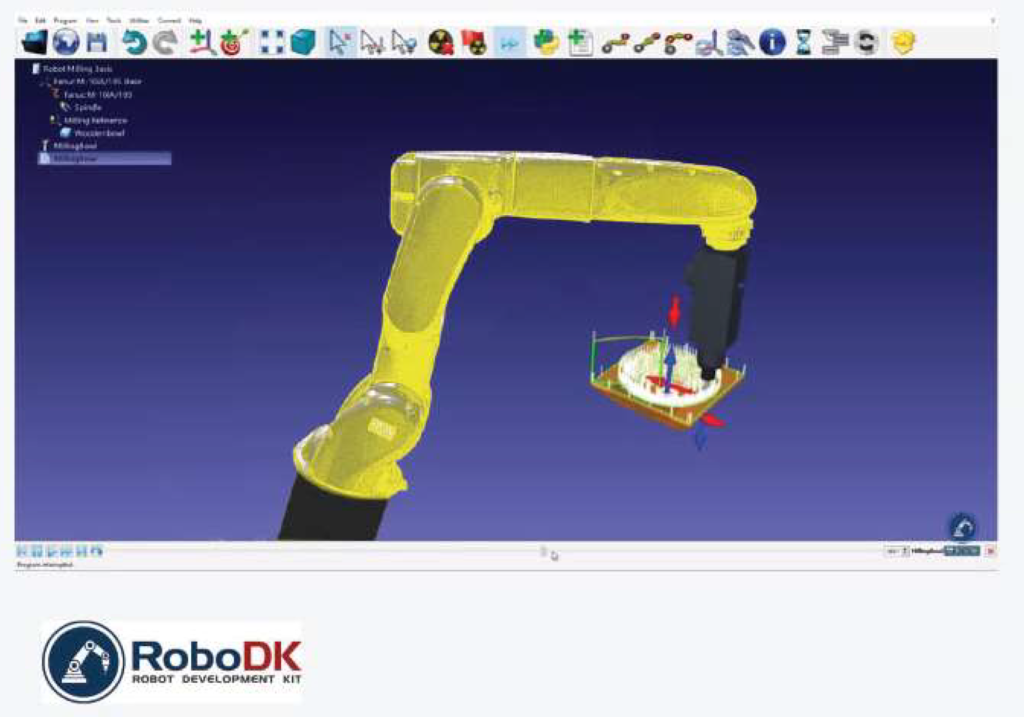
Task: Open the Tools menu
Action: pos(114,21)
